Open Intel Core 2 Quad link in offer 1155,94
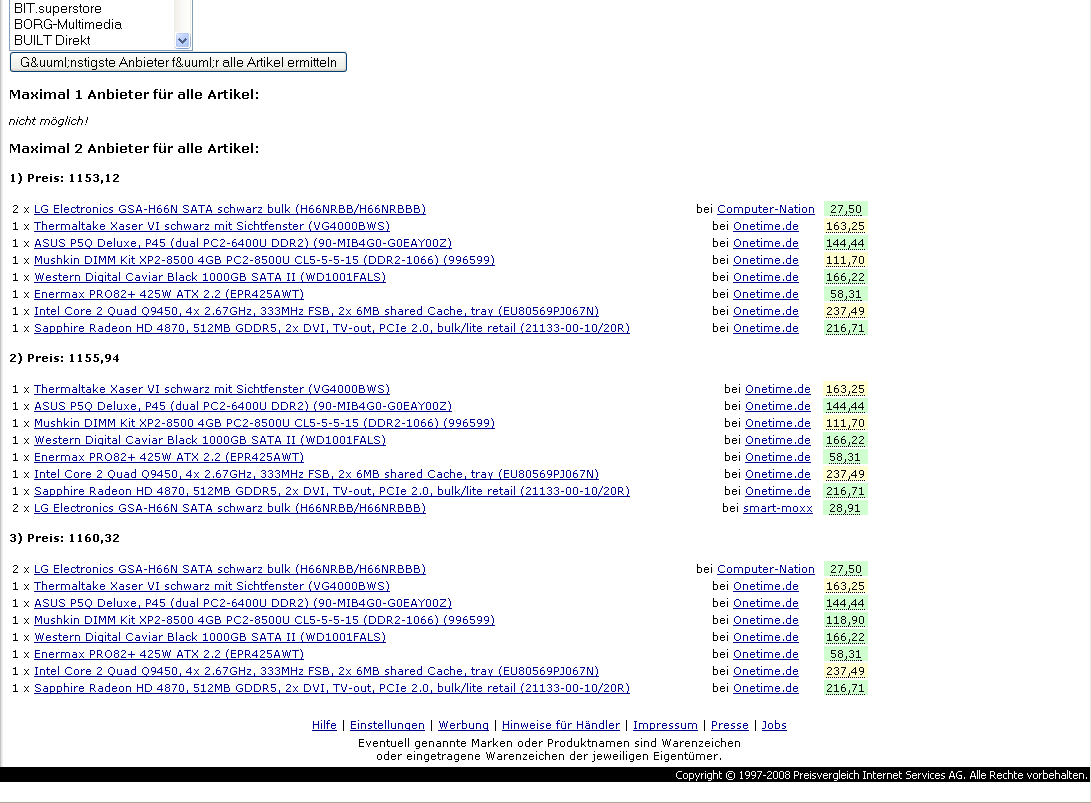This screenshot has height=803, width=1091. [317, 475]
